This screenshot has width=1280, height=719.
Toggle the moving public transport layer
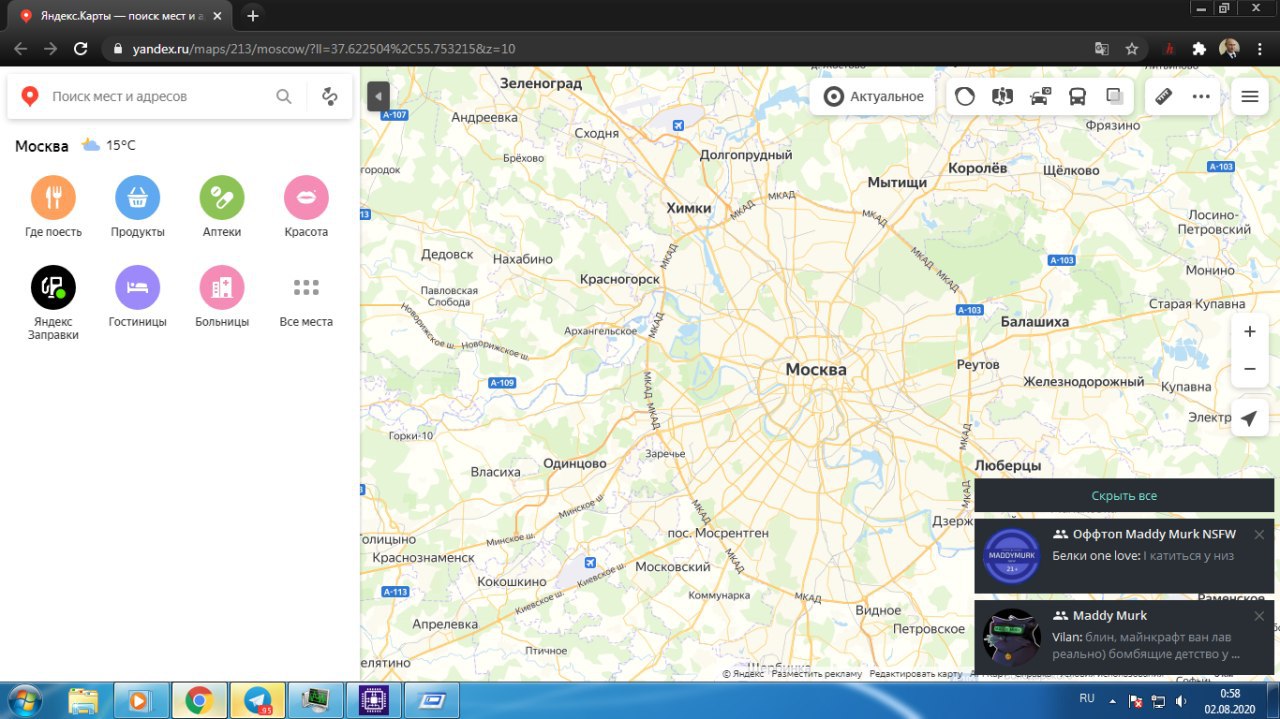[x=1078, y=97]
